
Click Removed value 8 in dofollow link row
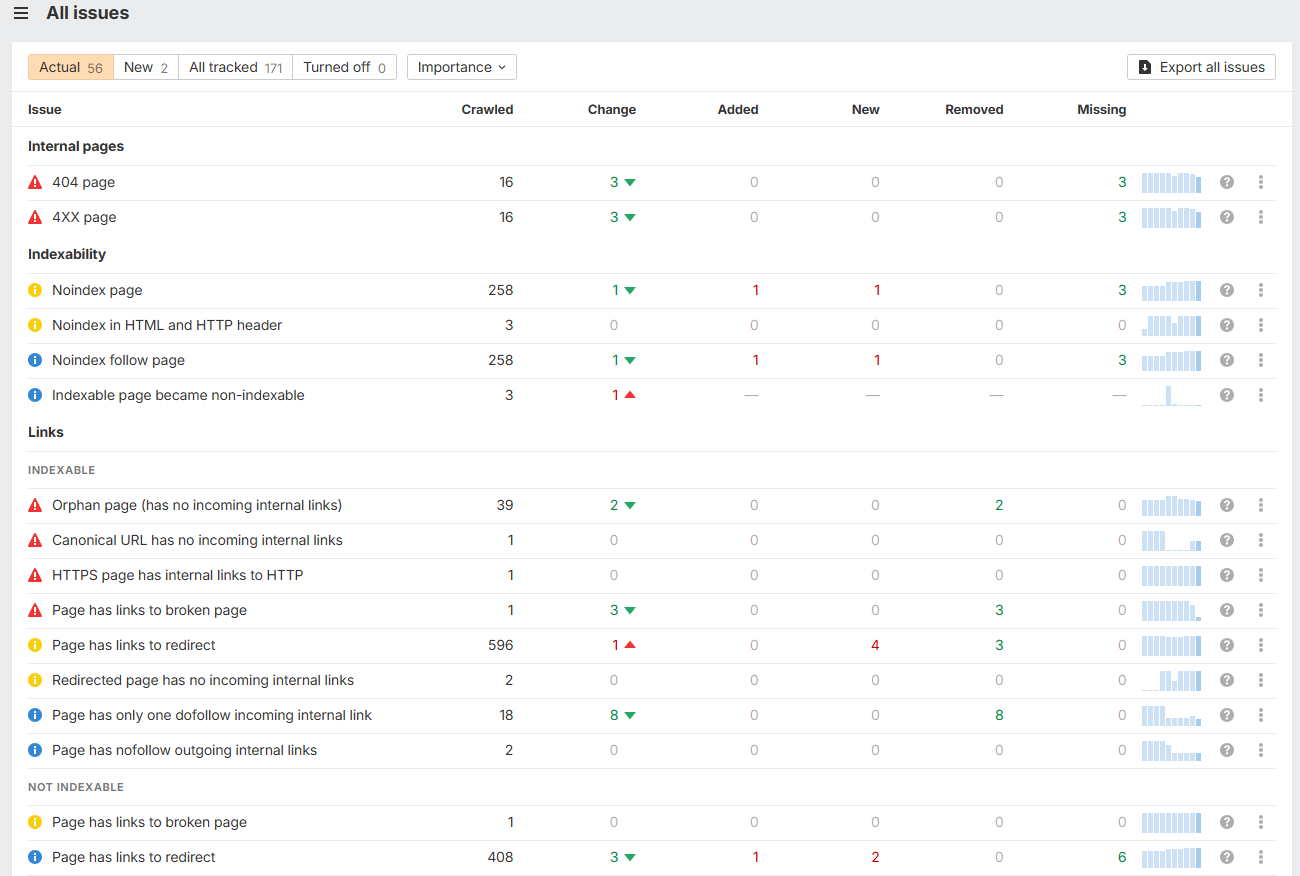999,715
